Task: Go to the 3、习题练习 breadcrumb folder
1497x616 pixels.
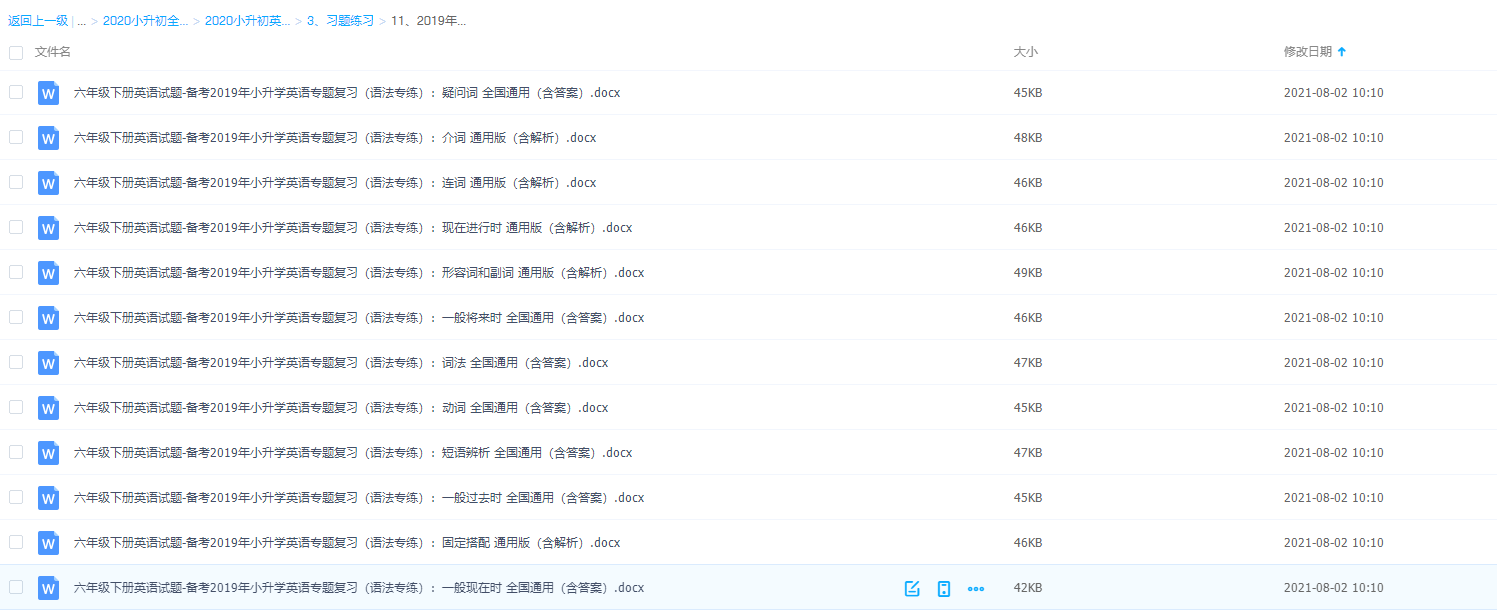Action: coord(340,20)
